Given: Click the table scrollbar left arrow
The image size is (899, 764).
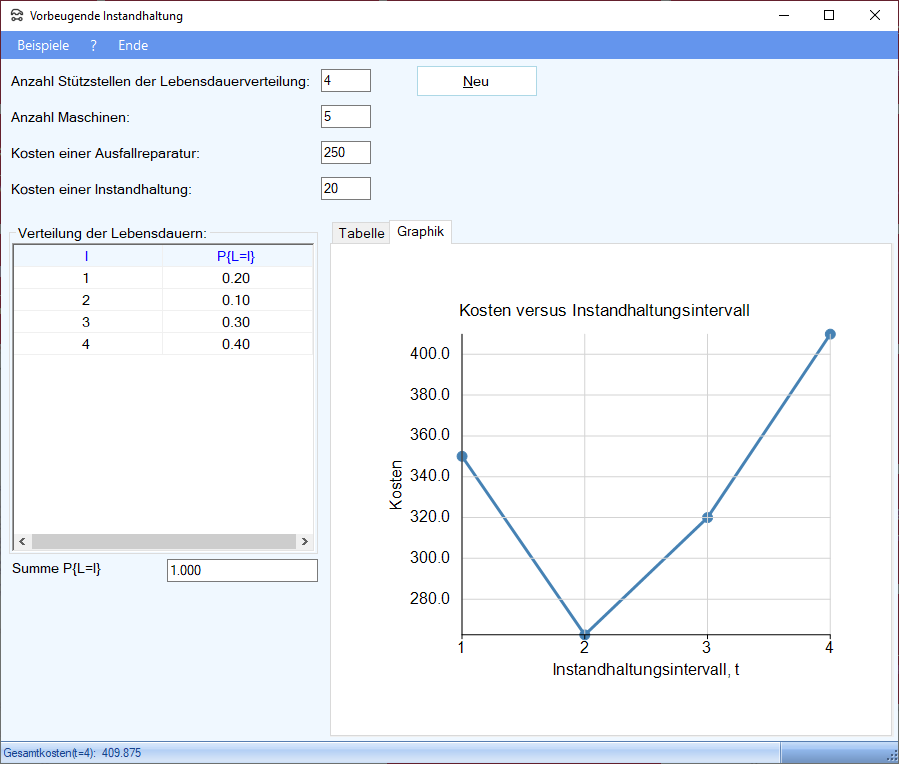Looking at the screenshot, I should point(22,541).
